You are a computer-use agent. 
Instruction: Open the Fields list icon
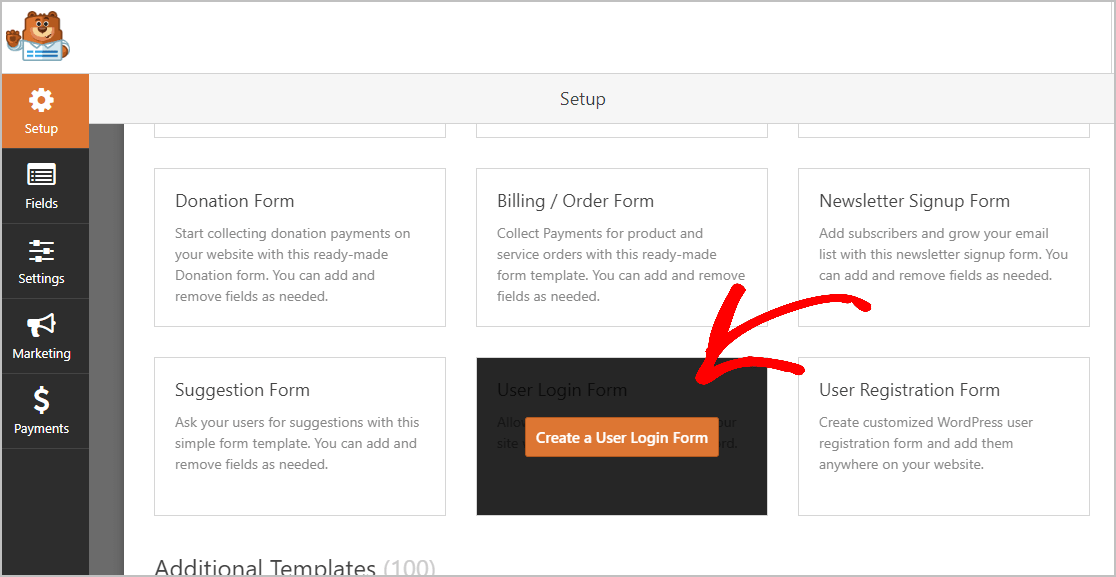tap(41, 175)
